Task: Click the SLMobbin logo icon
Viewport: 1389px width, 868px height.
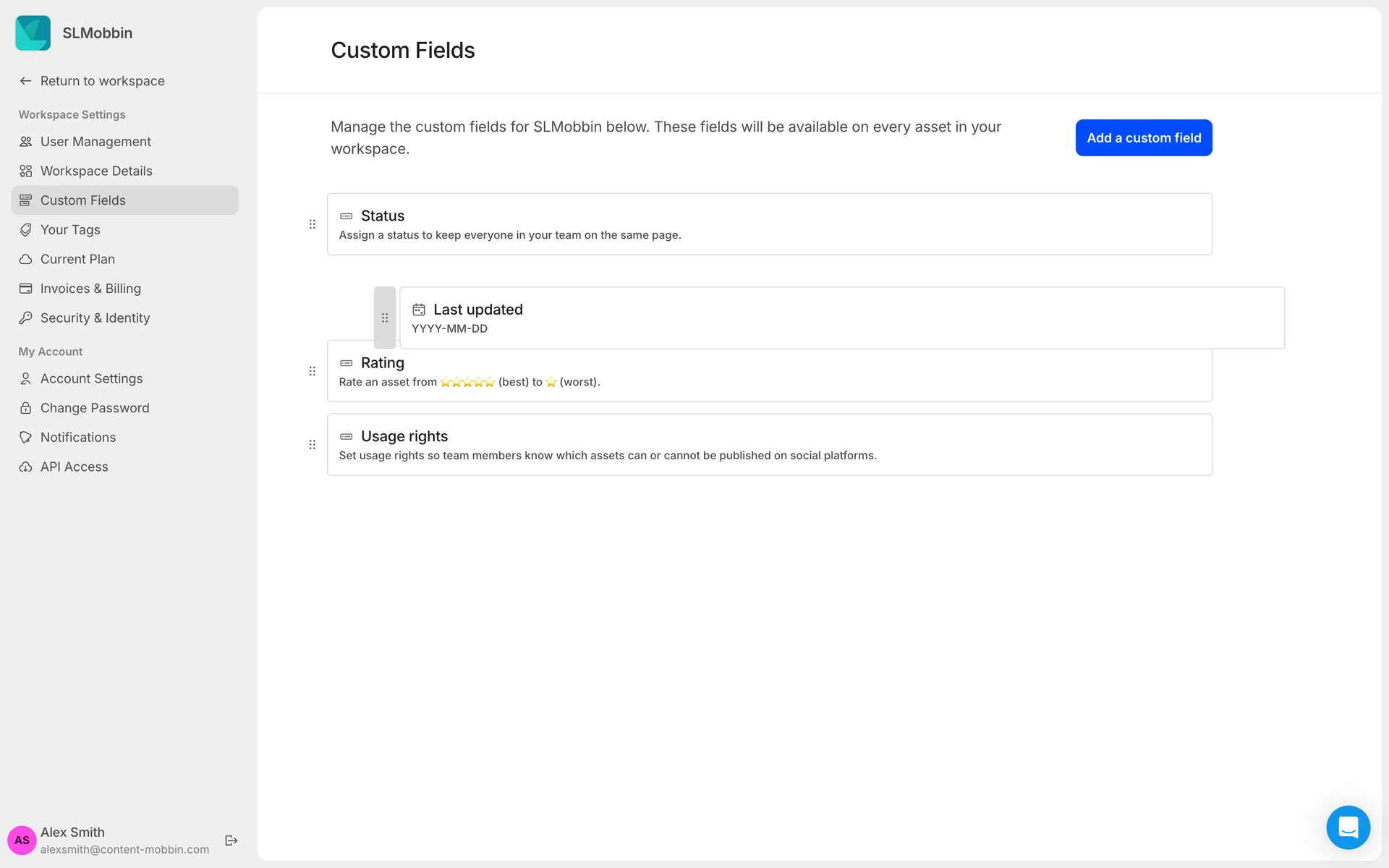Action: coord(33,33)
